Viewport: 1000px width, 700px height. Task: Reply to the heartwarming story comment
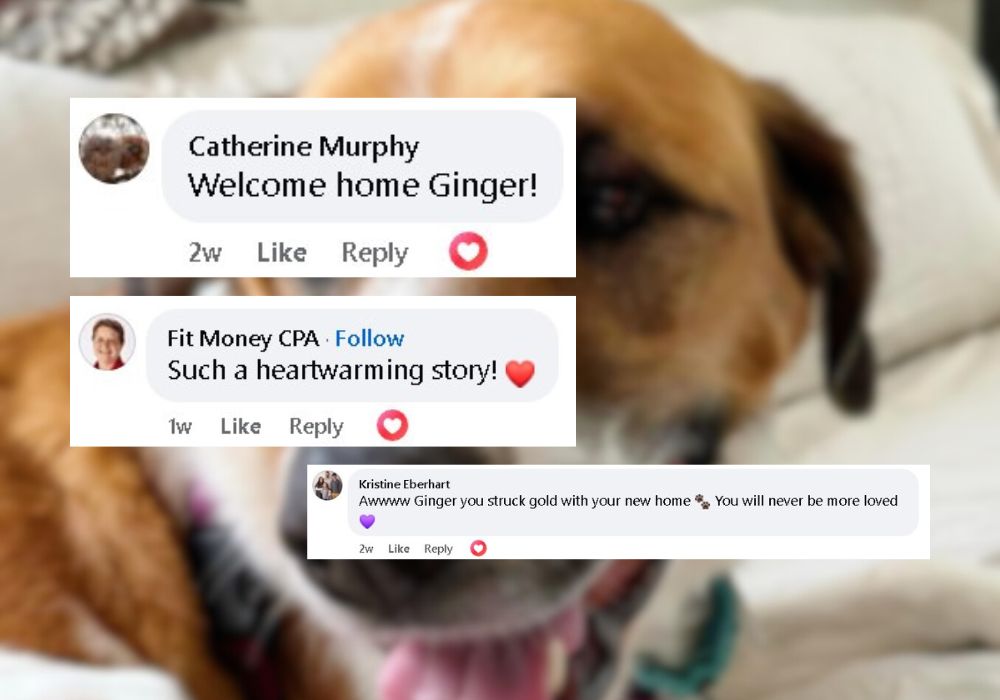coord(316,426)
